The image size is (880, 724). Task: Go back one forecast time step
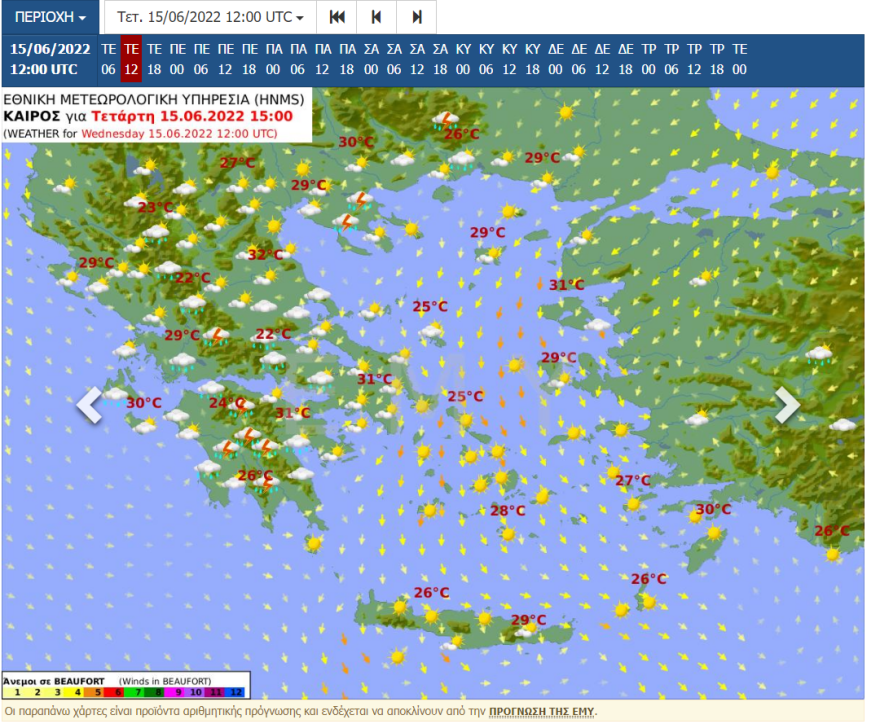point(376,17)
